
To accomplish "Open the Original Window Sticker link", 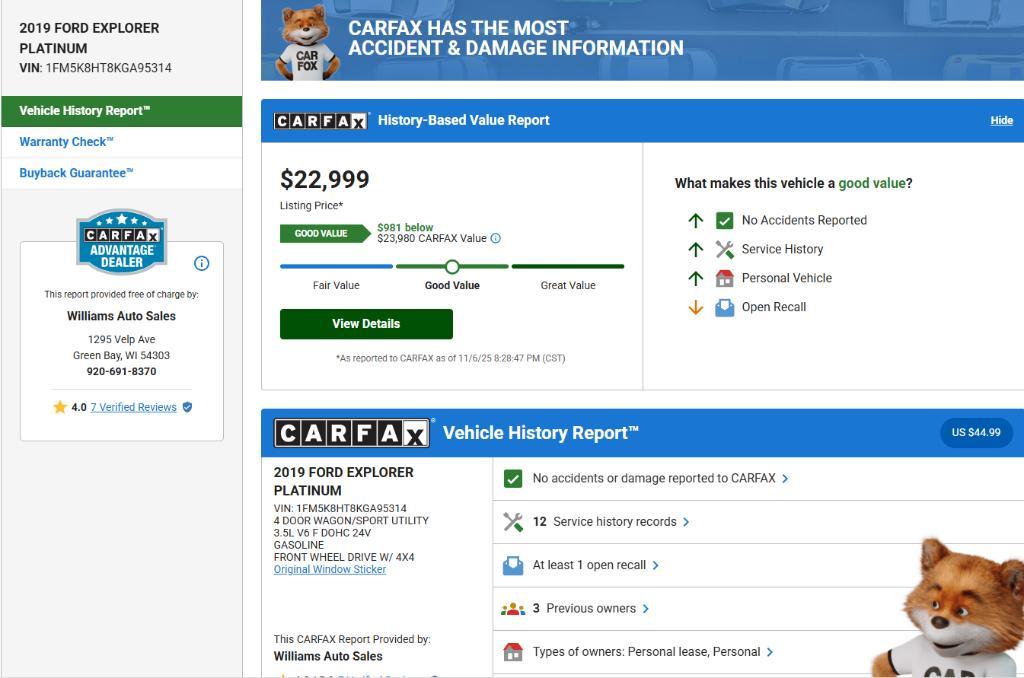I will pyautogui.click(x=330, y=569).
